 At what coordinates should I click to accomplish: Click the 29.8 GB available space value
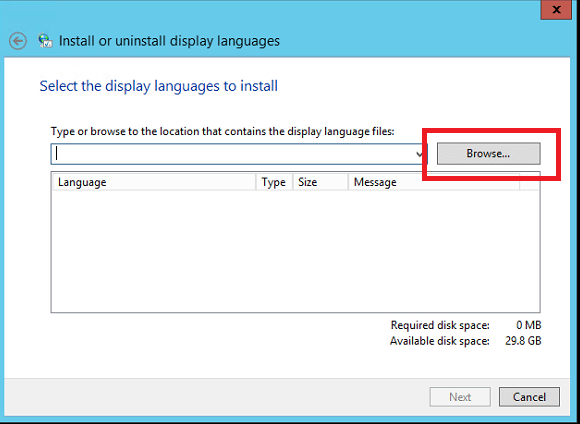pyautogui.click(x=523, y=341)
